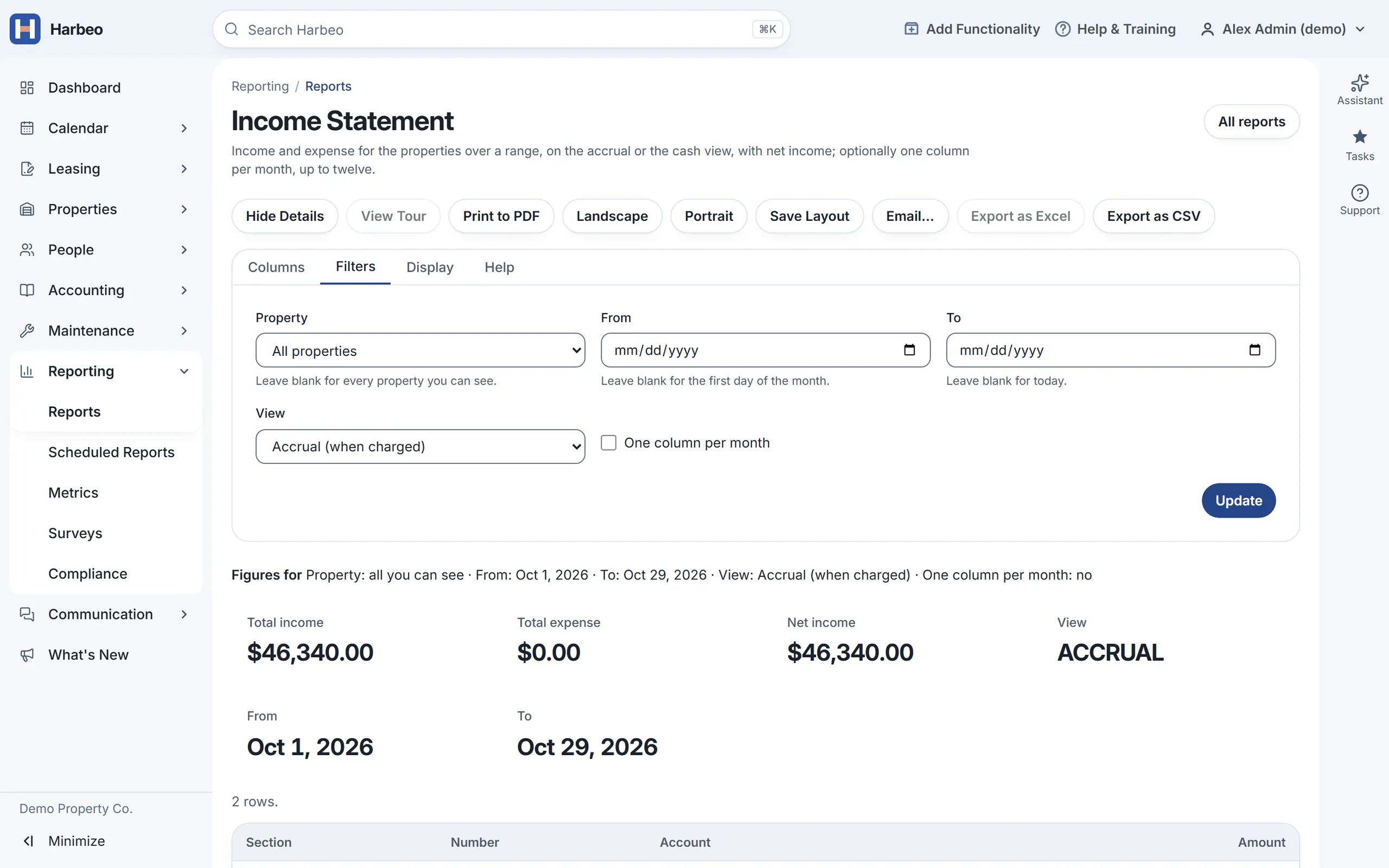1389x868 pixels.
Task: Click the Add Functionality icon
Action: click(912, 29)
